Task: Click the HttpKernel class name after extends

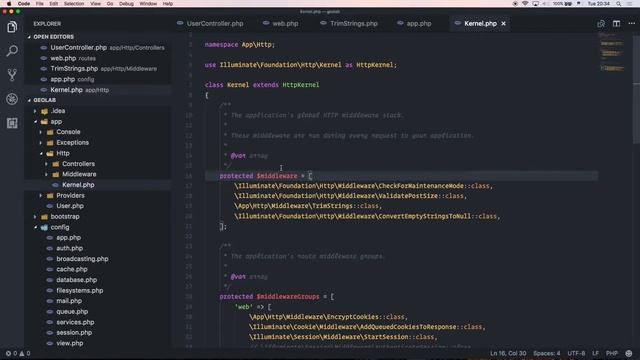Action: point(300,85)
